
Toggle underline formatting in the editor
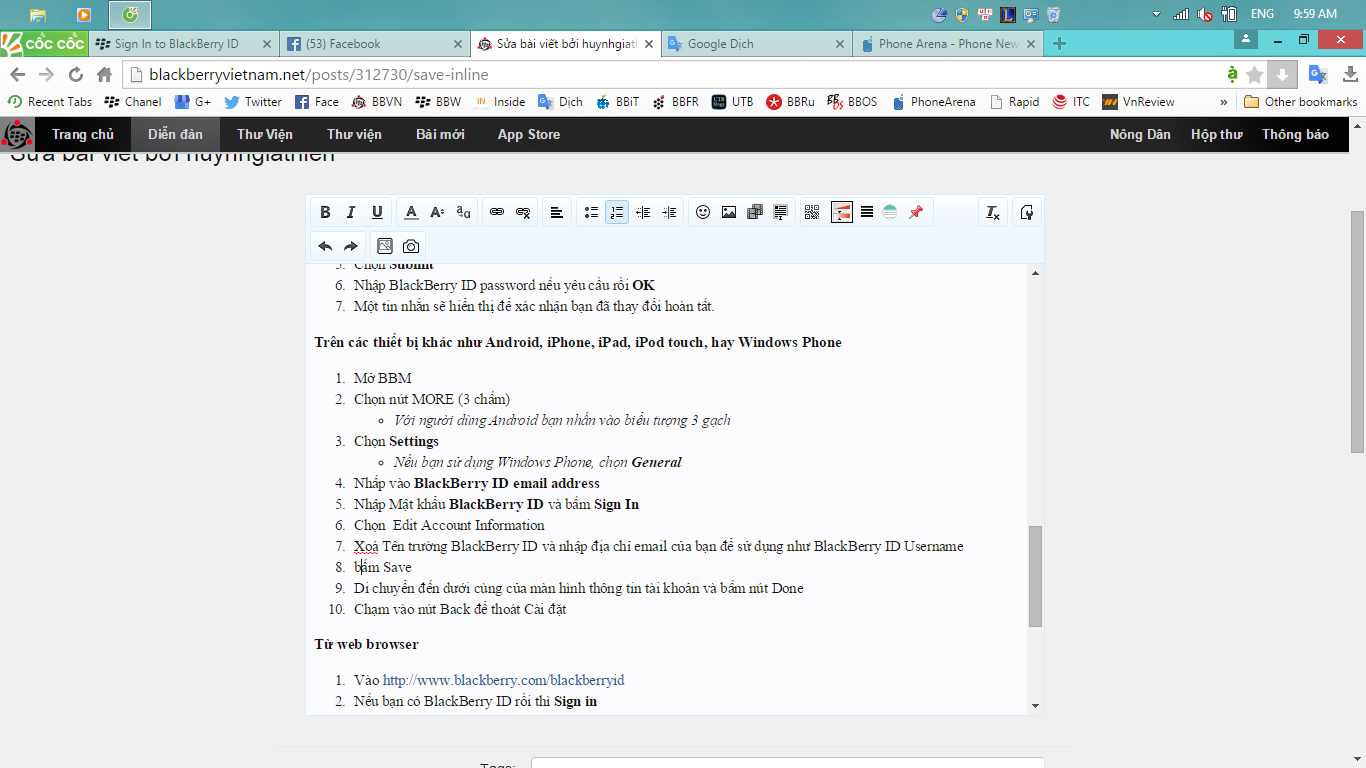coord(377,212)
